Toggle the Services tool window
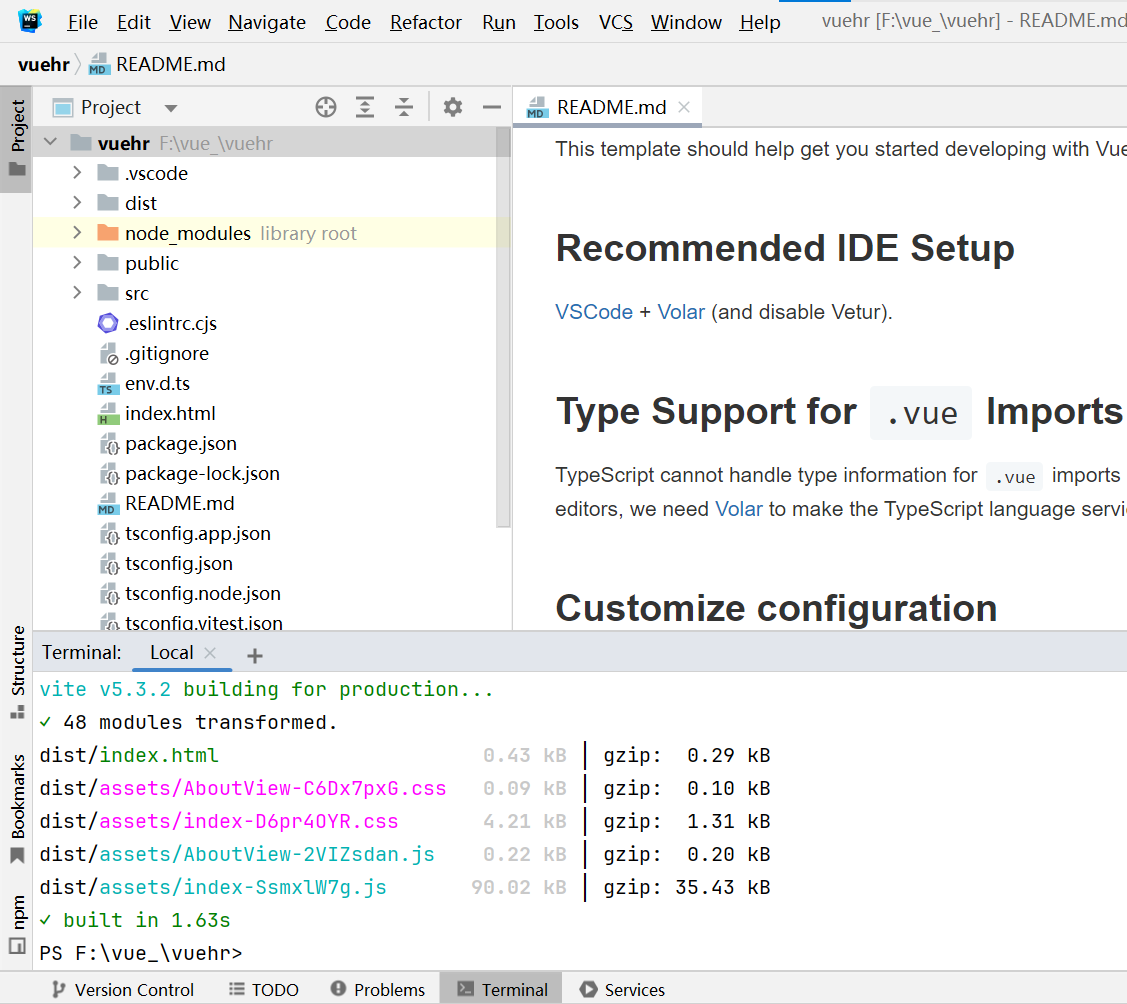Image resolution: width=1127 pixels, height=1004 pixels. [x=622, y=990]
